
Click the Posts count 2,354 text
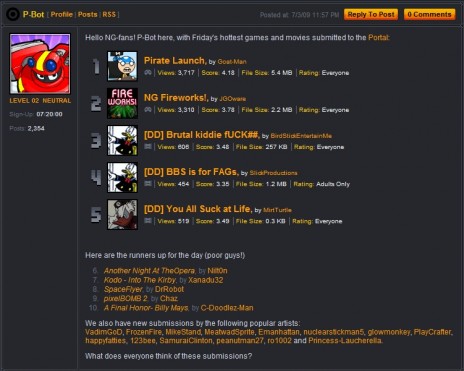click(x=36, y=128)
